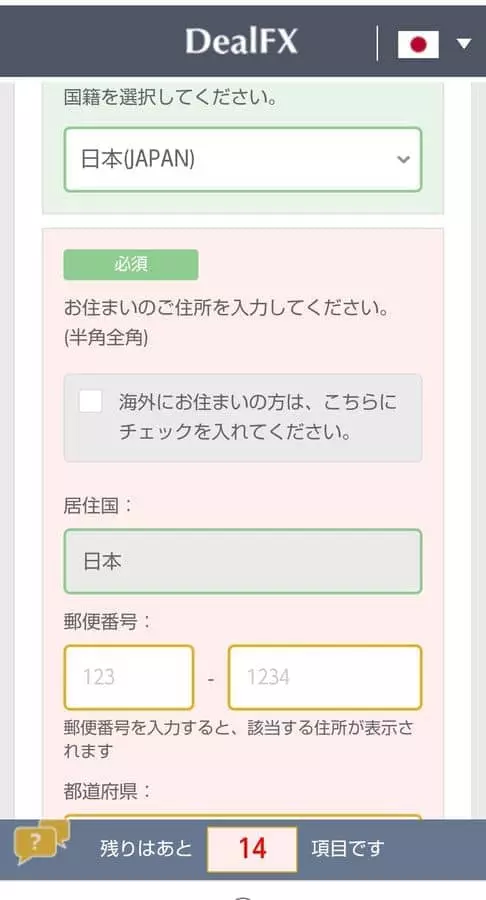Click the 郵便番号 label
486x900 pixels.
pyautogui.click(x=107, y=622)
